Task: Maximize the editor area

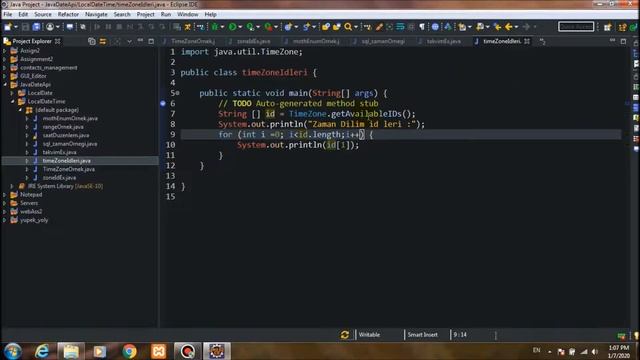Action: (623, 41)
